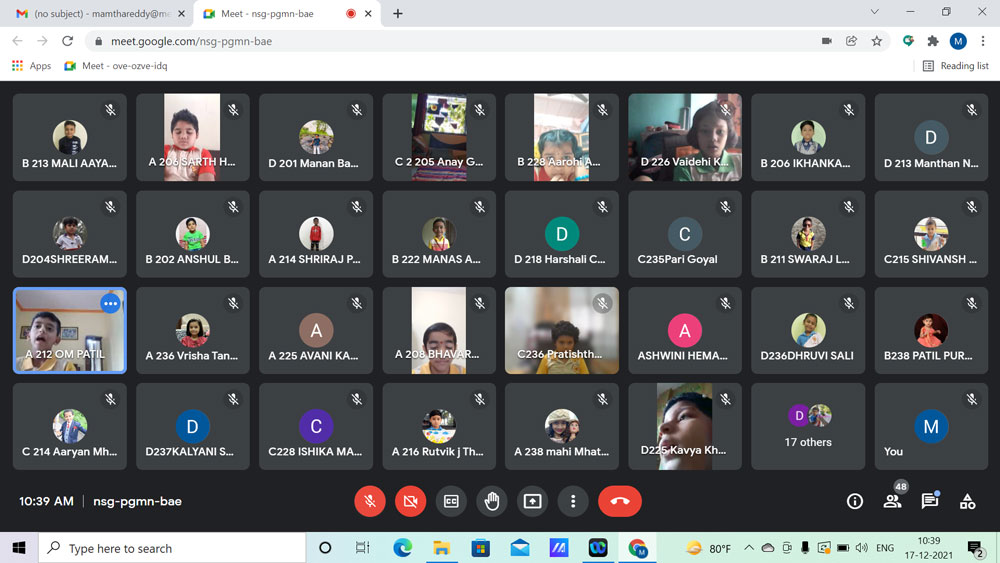Open the Chrome Extensions puzzle icon
The width and height of the screenshot is (1000, 563).
(x=933, y=41)
